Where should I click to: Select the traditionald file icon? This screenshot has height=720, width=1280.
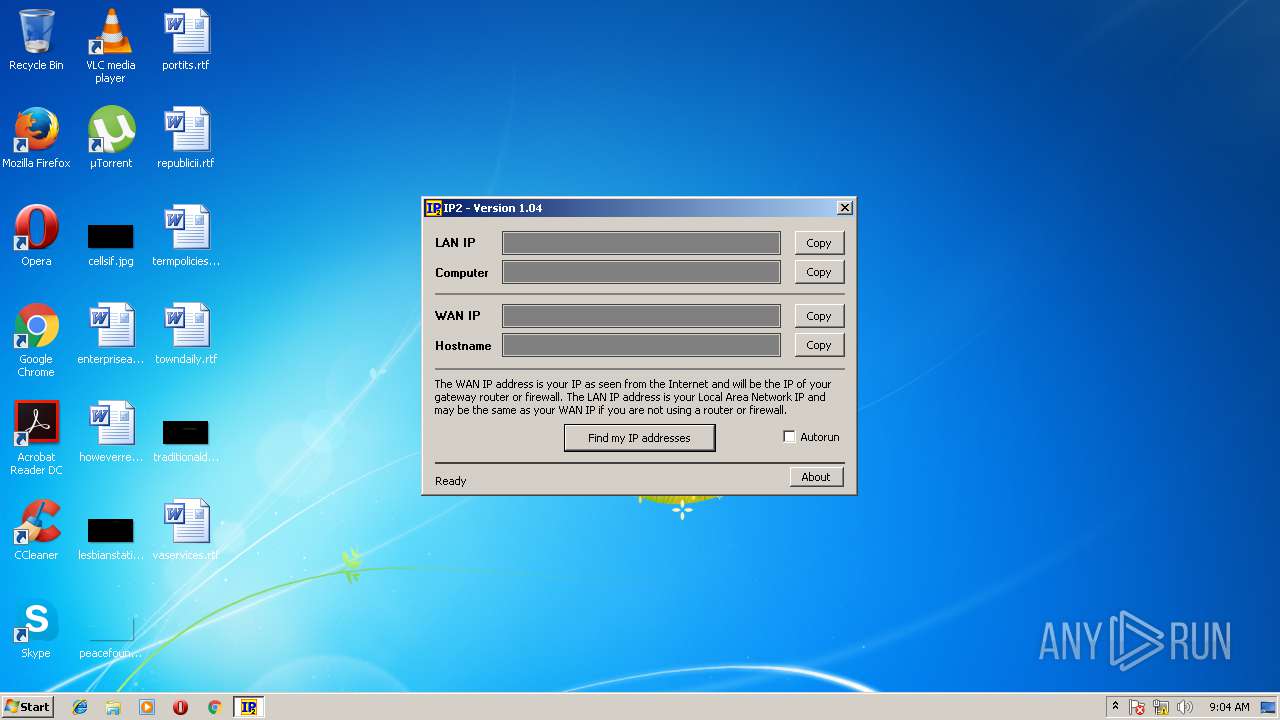coord(185,440)
